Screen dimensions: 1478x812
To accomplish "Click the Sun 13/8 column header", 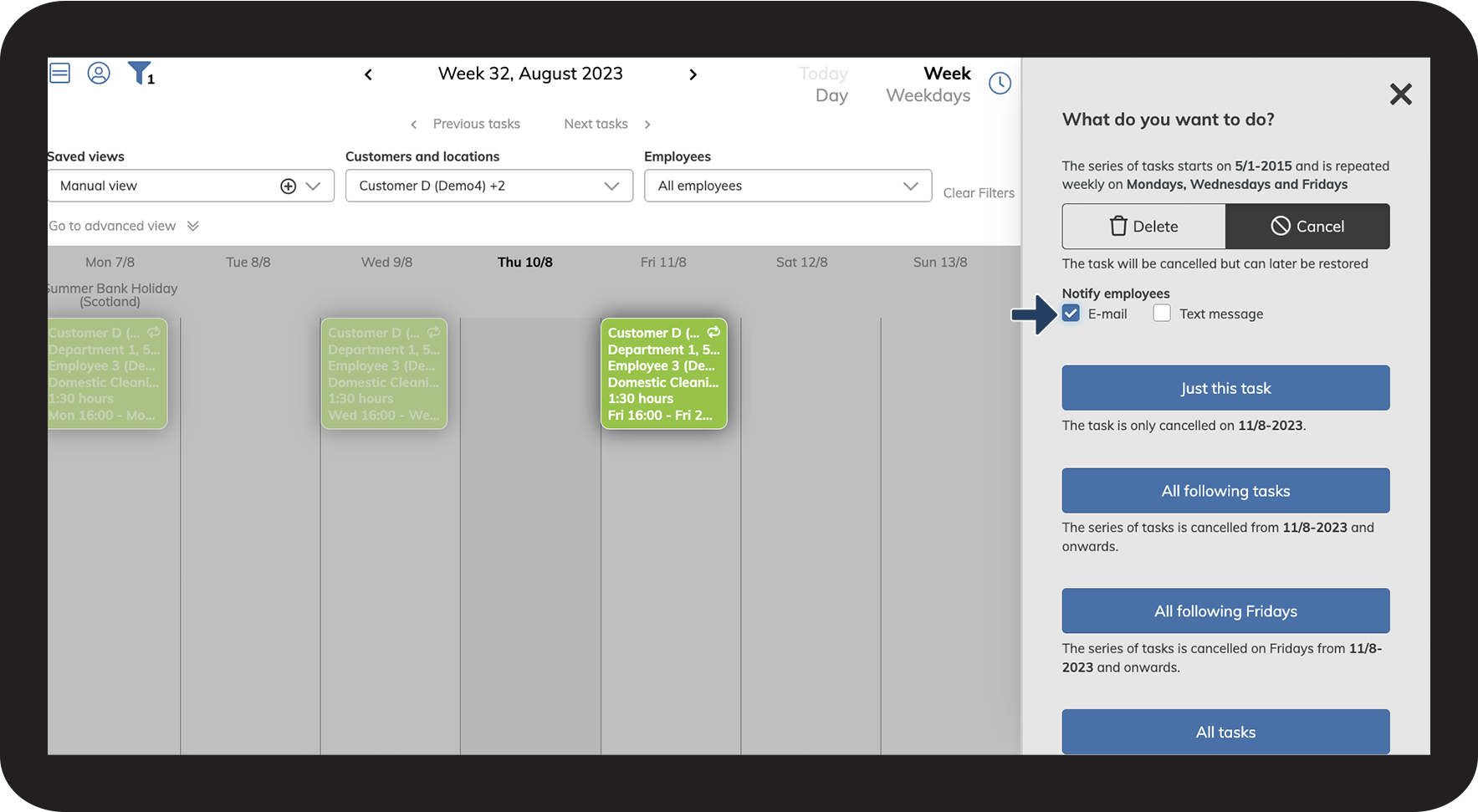I will [x=940, y=262].
